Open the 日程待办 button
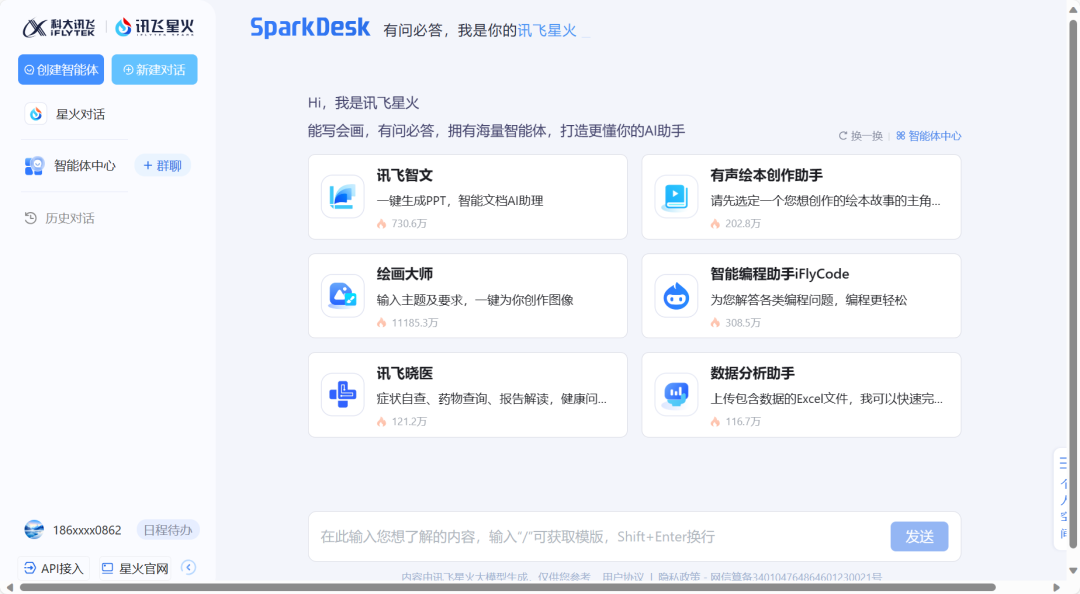 [x=167, y=530]
